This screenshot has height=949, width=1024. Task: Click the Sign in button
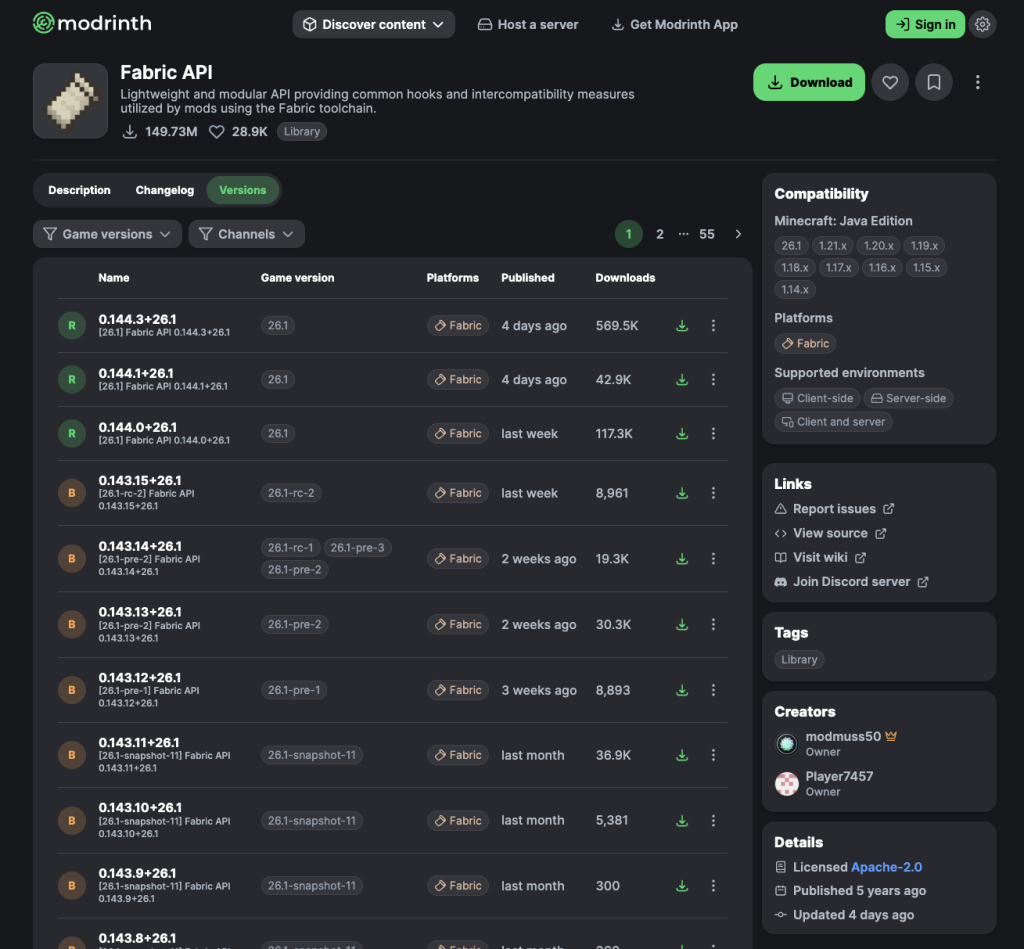pyautogui.click(x=925, y=24)
